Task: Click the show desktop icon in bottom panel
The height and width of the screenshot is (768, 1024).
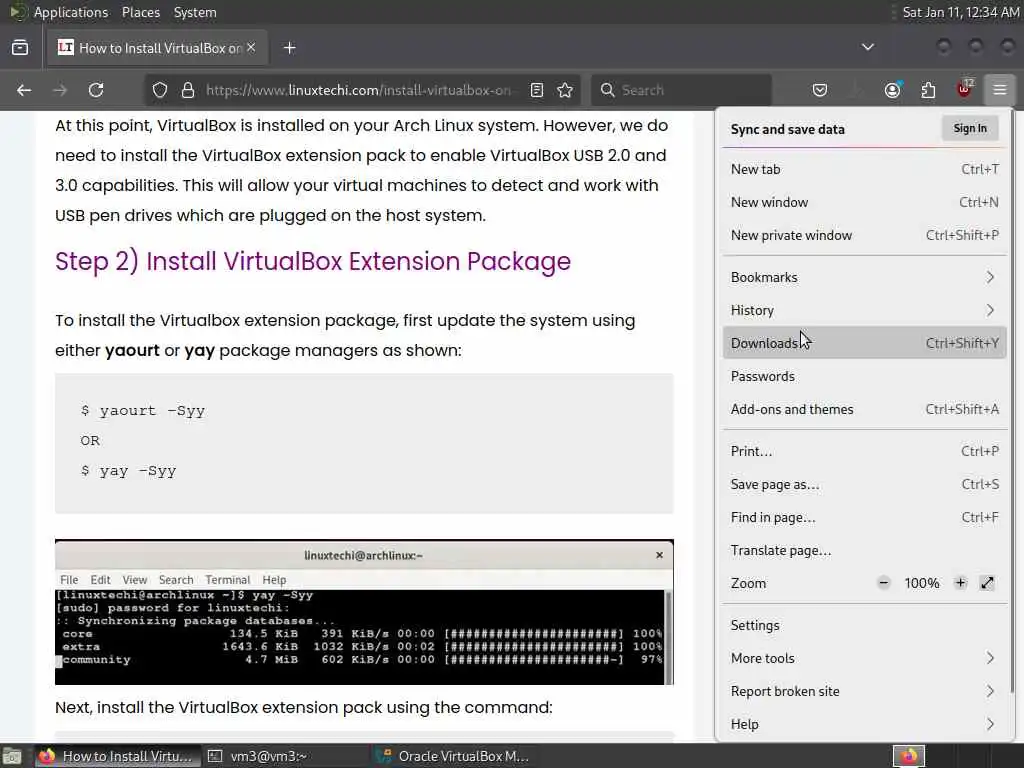Action: (x=12, y=756)
